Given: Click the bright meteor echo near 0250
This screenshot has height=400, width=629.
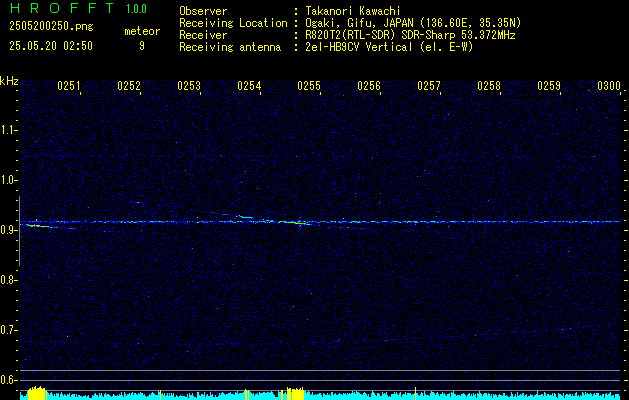Looking at the screenshot, I should pos(38,226).
